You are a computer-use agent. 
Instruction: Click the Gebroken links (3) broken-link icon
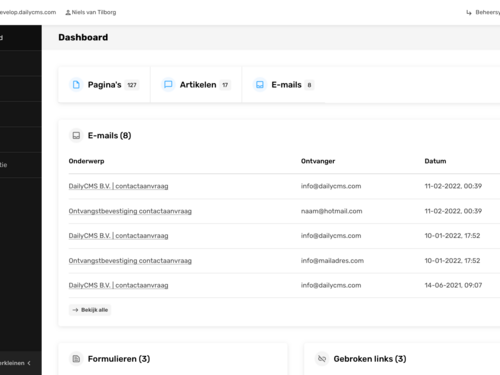pos(322,359)
